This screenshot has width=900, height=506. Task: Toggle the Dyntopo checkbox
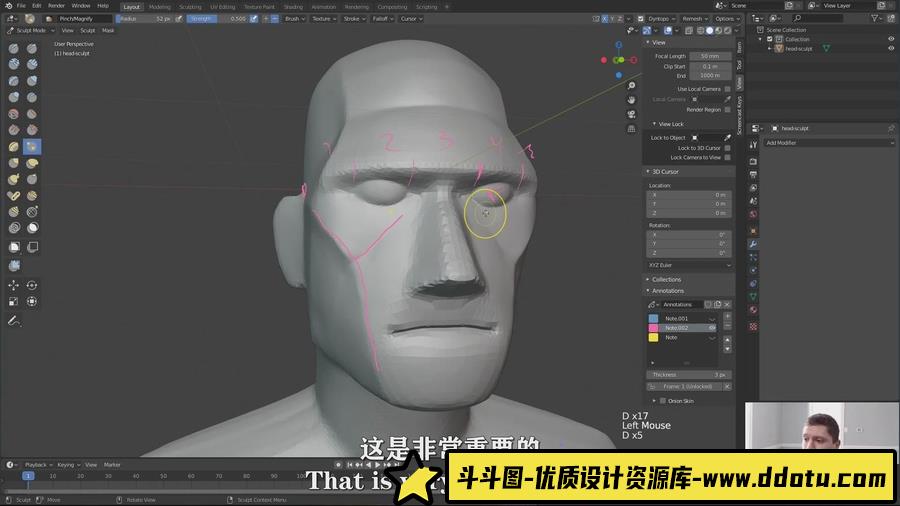coord(641,19)
